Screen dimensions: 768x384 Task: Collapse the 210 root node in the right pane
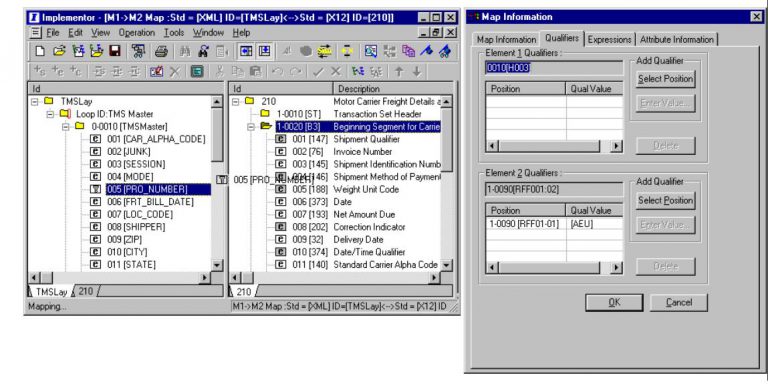tap(236, 101)
